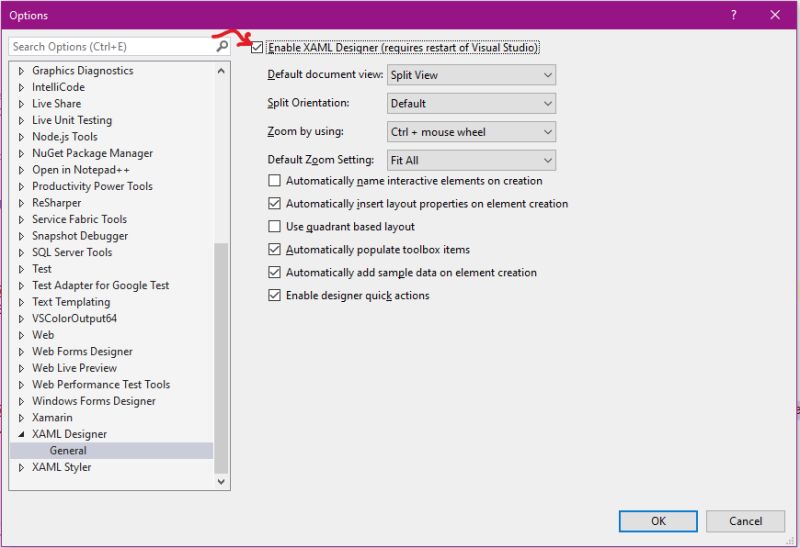
Task: Toggle Enable designer quick actions
Action: click(x=274, y=295)
